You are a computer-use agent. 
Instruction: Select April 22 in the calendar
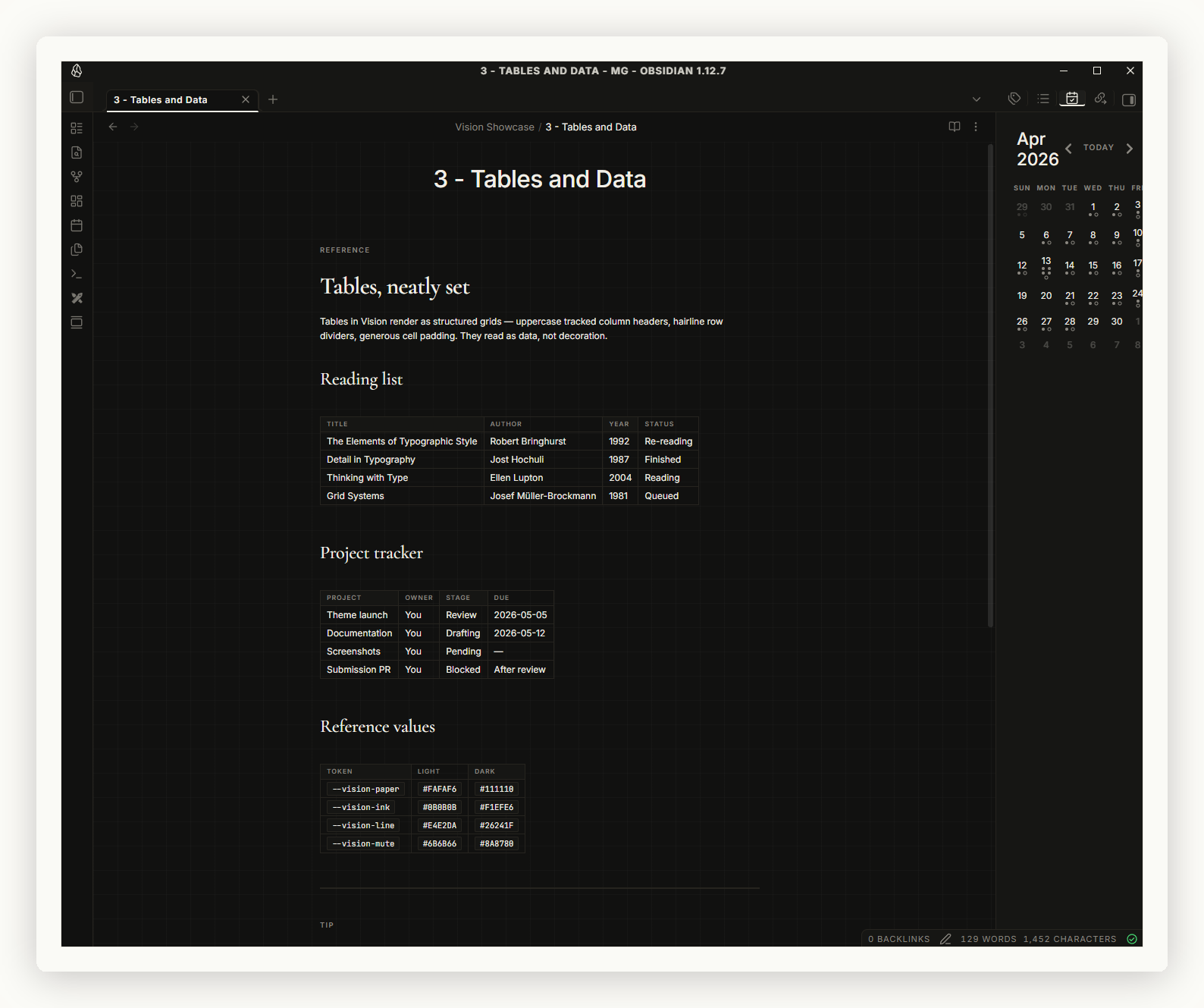pos(1093,297)
